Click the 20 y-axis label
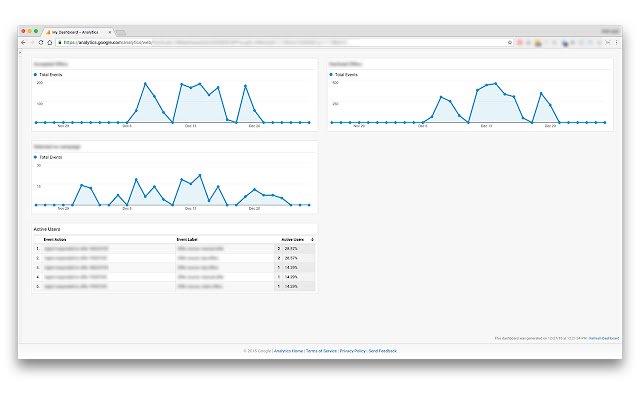 coord(39,165)
